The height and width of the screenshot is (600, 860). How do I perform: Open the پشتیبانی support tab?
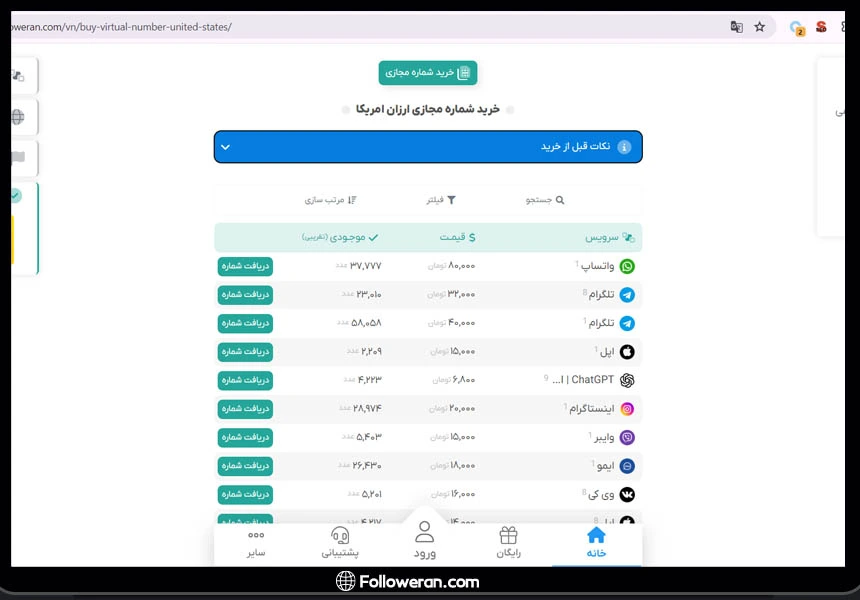click(340, 542)
